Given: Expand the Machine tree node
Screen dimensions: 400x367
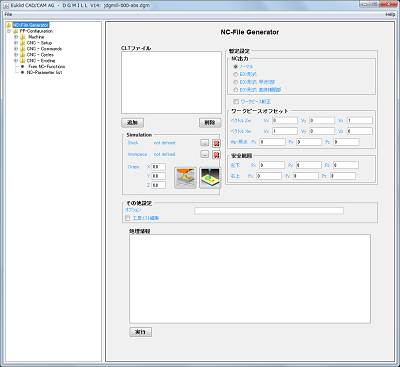Looking at the screenshot, I should click(16, 37).
